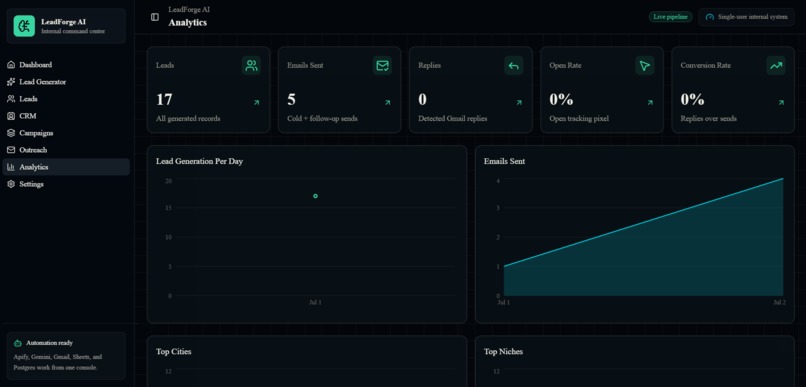This screenshot has width=806, height=387.
Task: Click the 'Internal command center' subtitle
Action: (73, 31)
